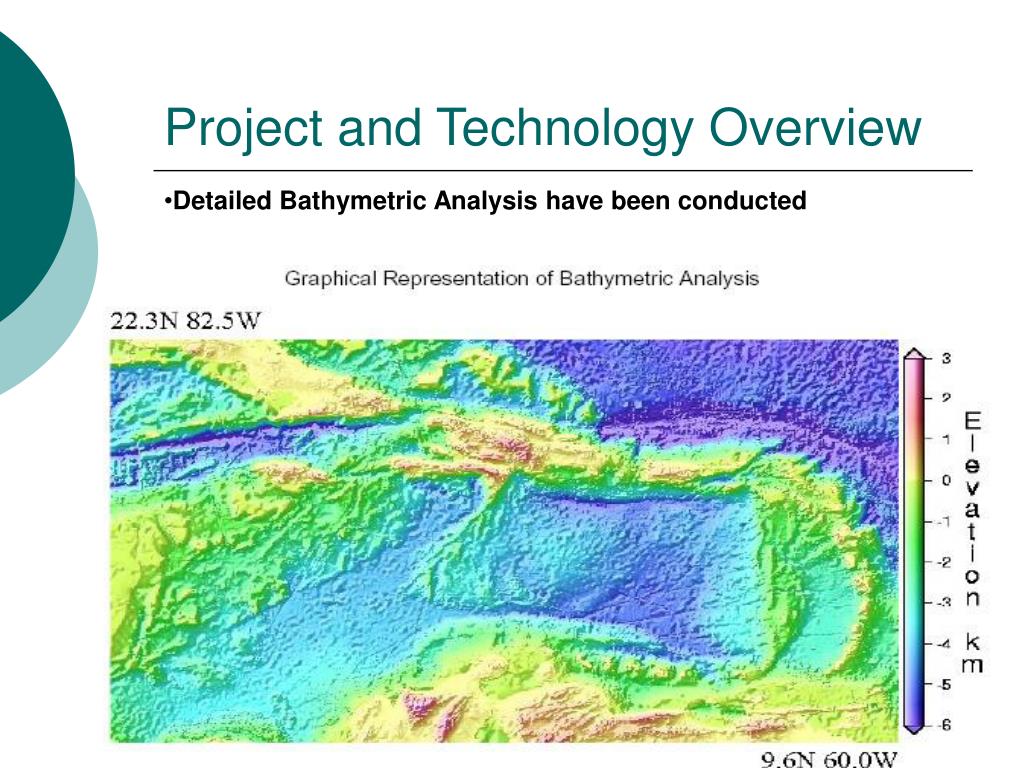This screenshot has width=1024, height=768.
Task: Click the elevation color scale bar
Action: [x=914, y=541]
